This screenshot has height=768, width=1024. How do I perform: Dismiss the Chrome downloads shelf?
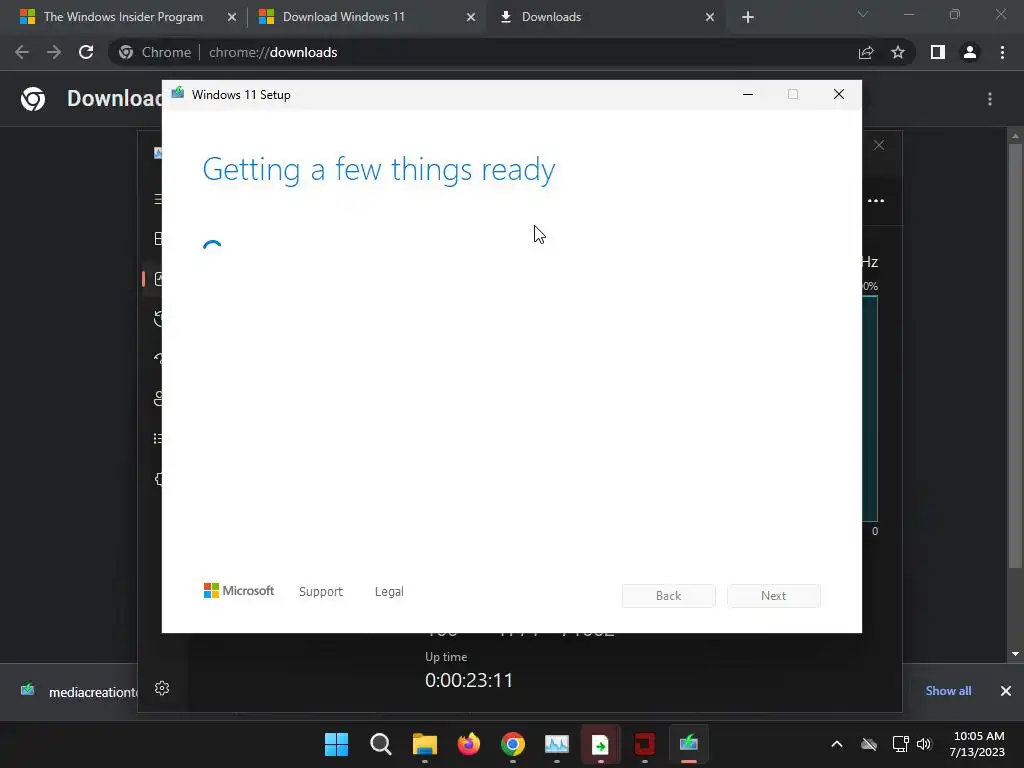1006,691
